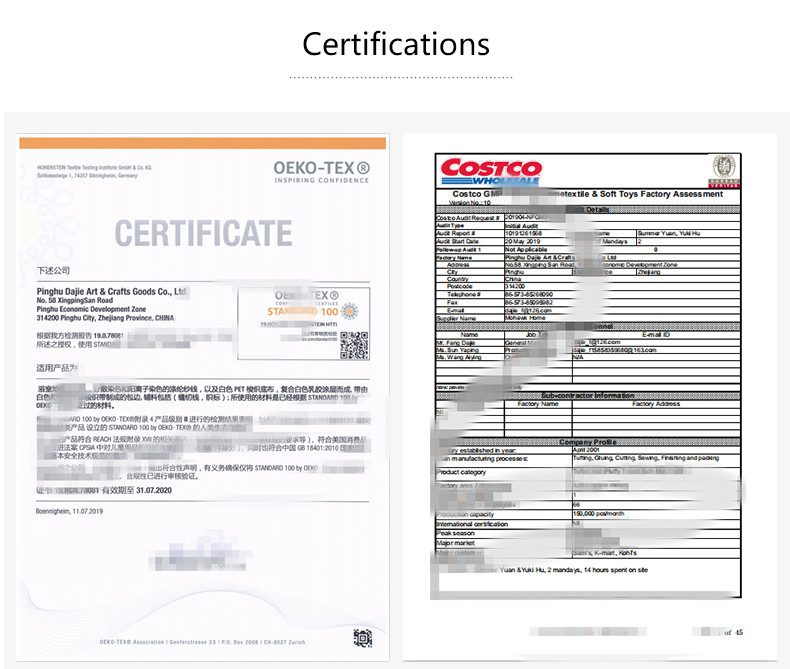Click the Ms. Wang Aiying name cell
The width and height of the screenshot is (790, 669).
[x=459, y=357]
